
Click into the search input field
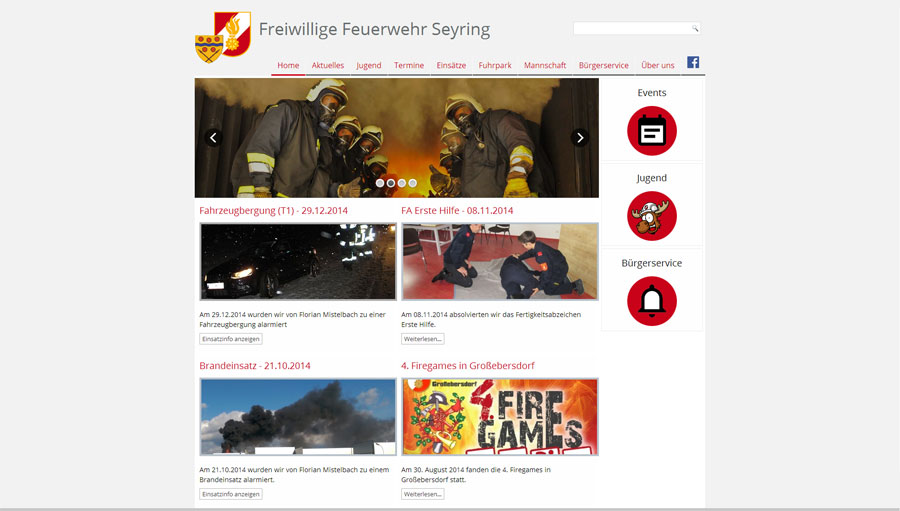click(x=631, y=28)
